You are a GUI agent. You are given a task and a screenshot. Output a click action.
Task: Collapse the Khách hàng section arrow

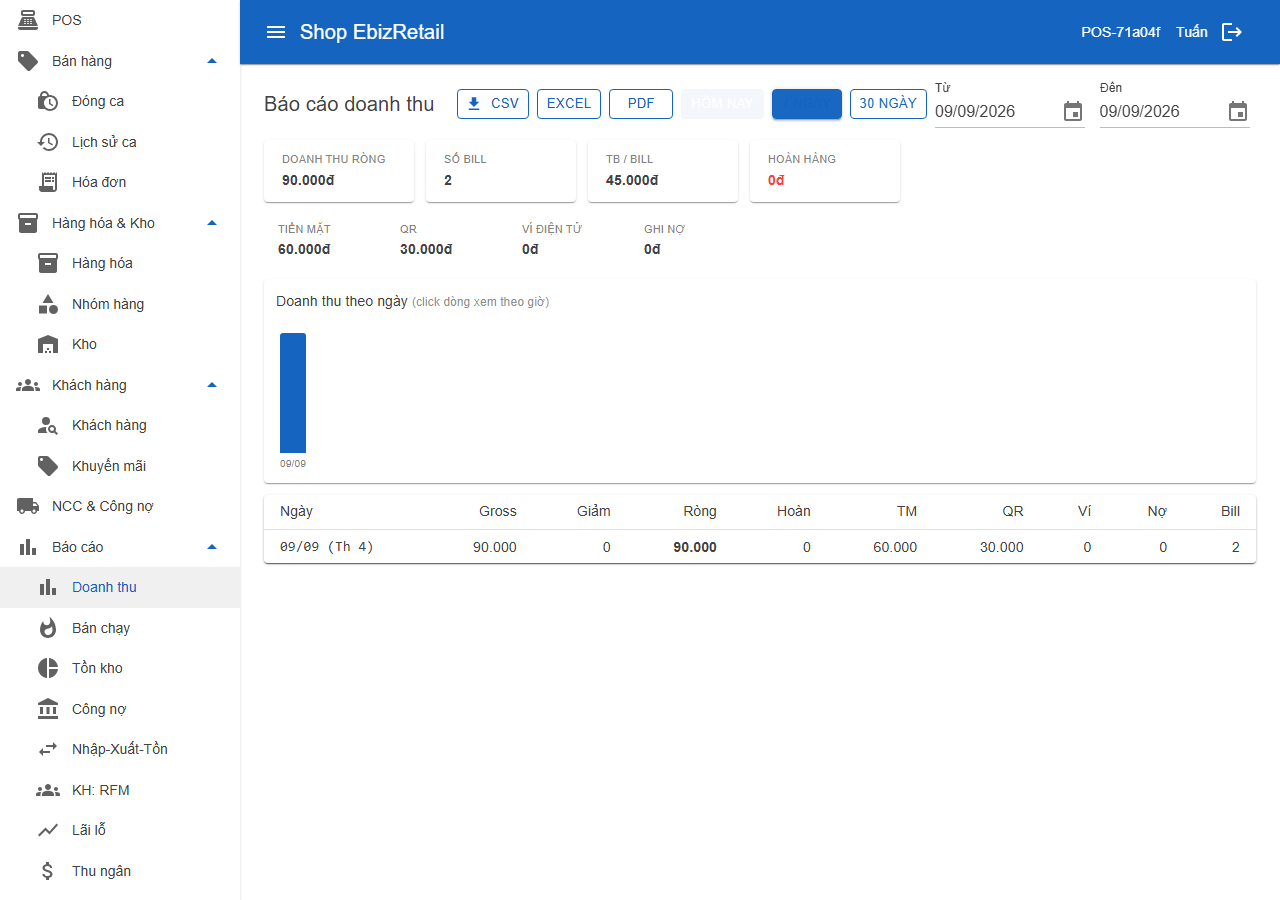212,385
